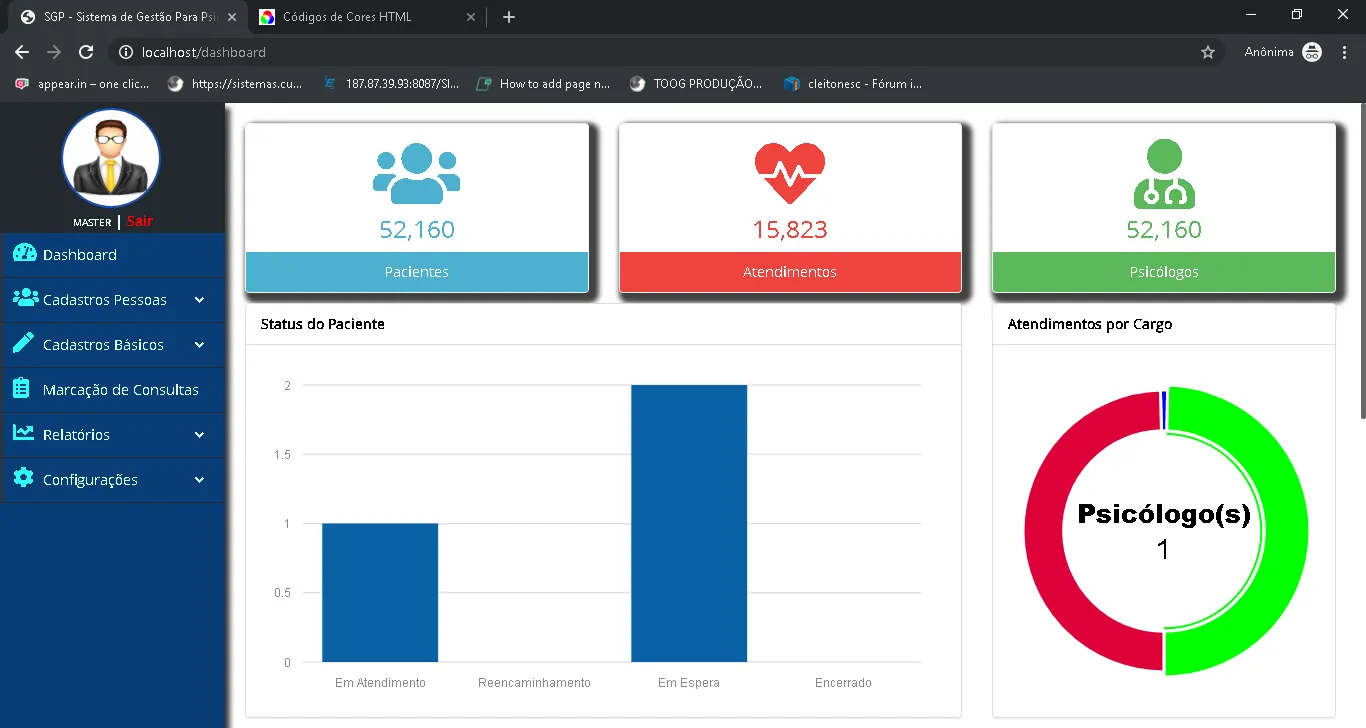Viewport: 1366px width, 728px height.
Task: Click the blue Pacientes card footer
Action: [416, 272]
